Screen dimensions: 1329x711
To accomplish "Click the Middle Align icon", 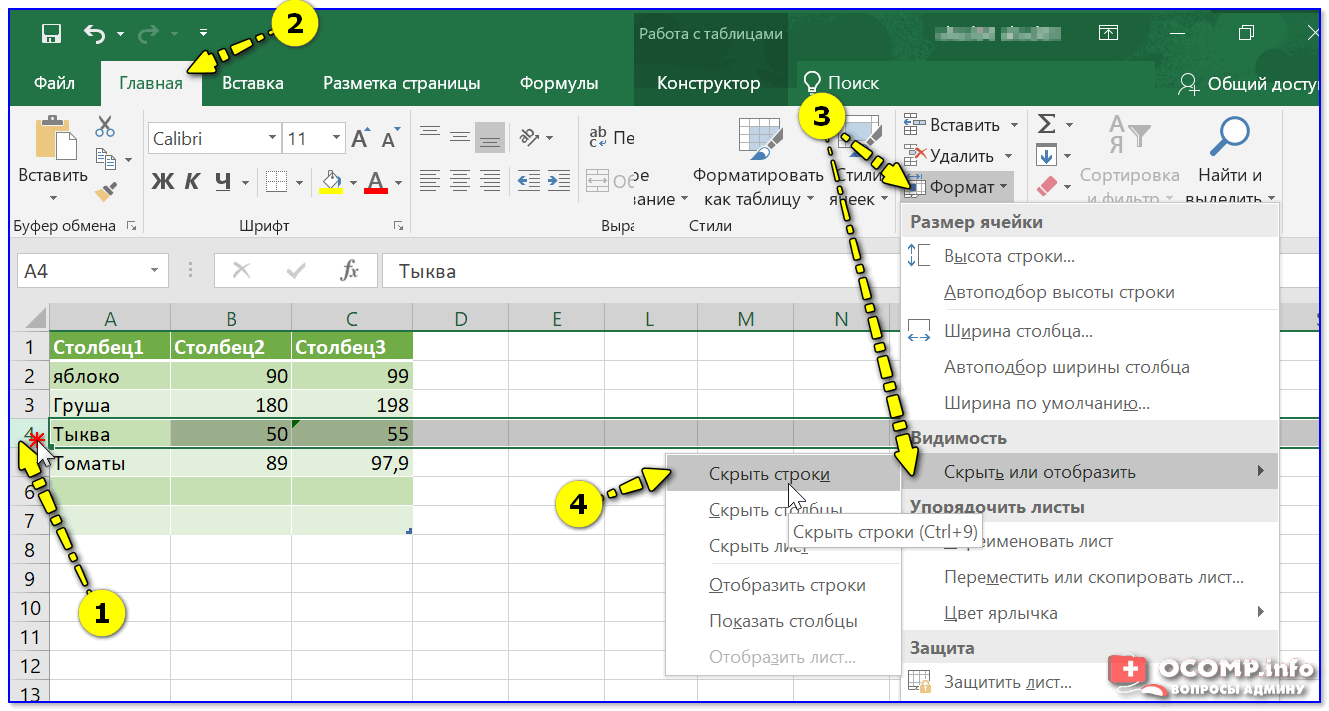I will [460, 136].
